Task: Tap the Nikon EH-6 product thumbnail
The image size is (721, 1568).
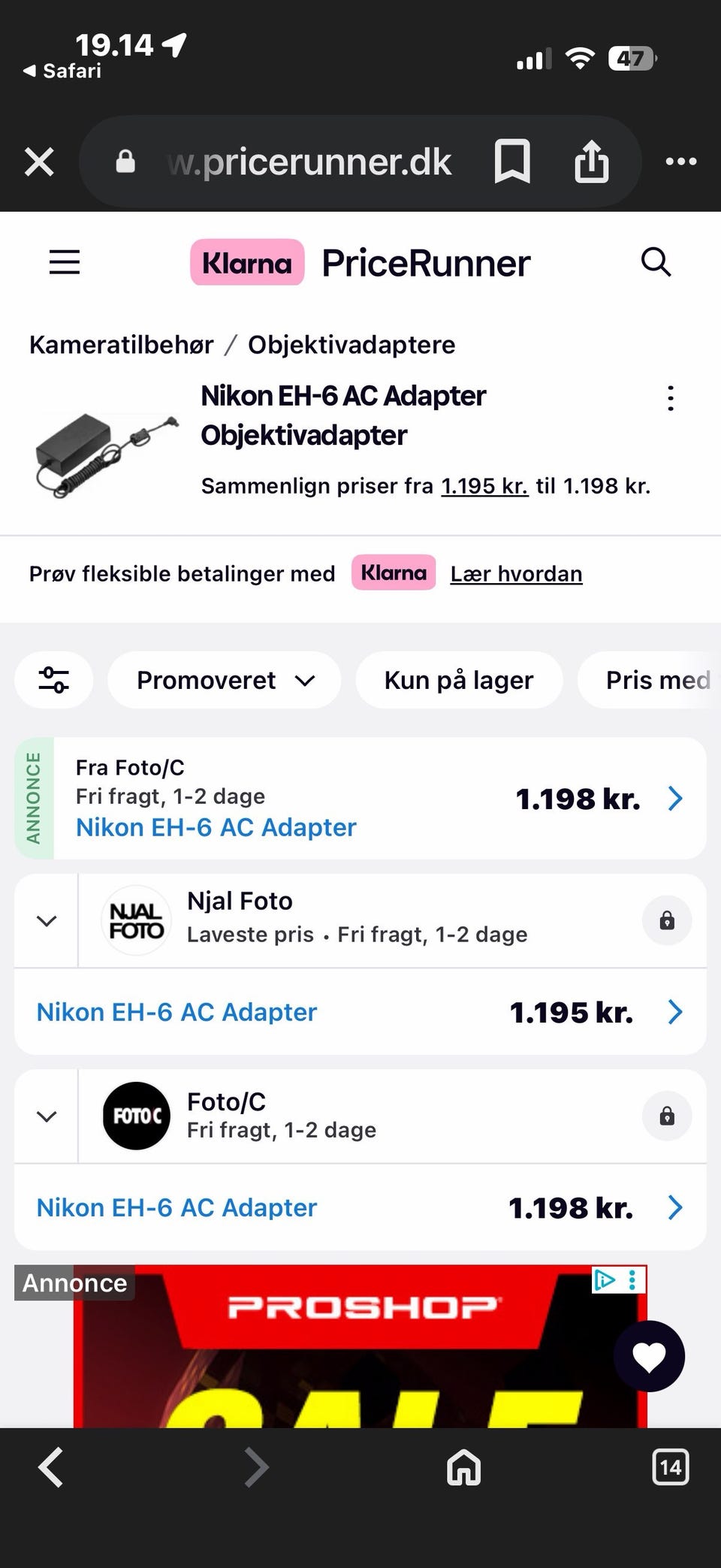Action: pos(105,452)
